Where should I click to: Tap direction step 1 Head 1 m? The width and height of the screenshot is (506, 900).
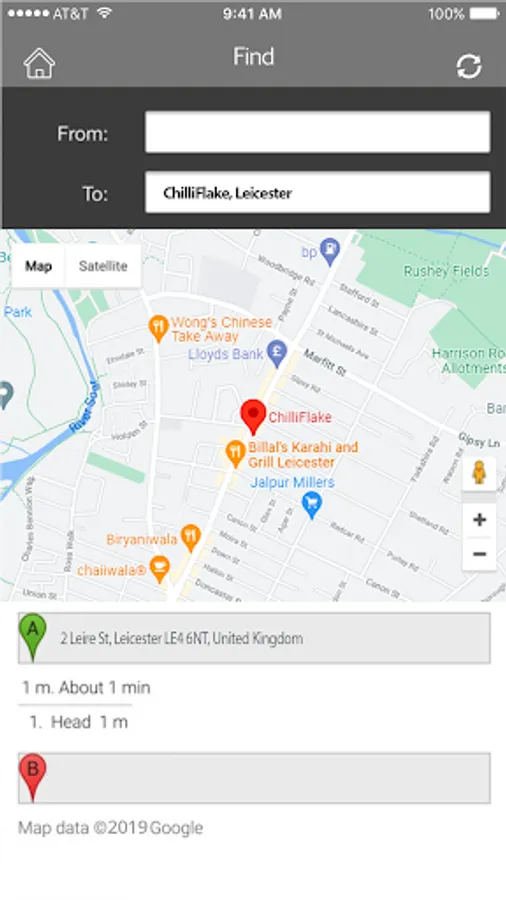click(79, 722)
